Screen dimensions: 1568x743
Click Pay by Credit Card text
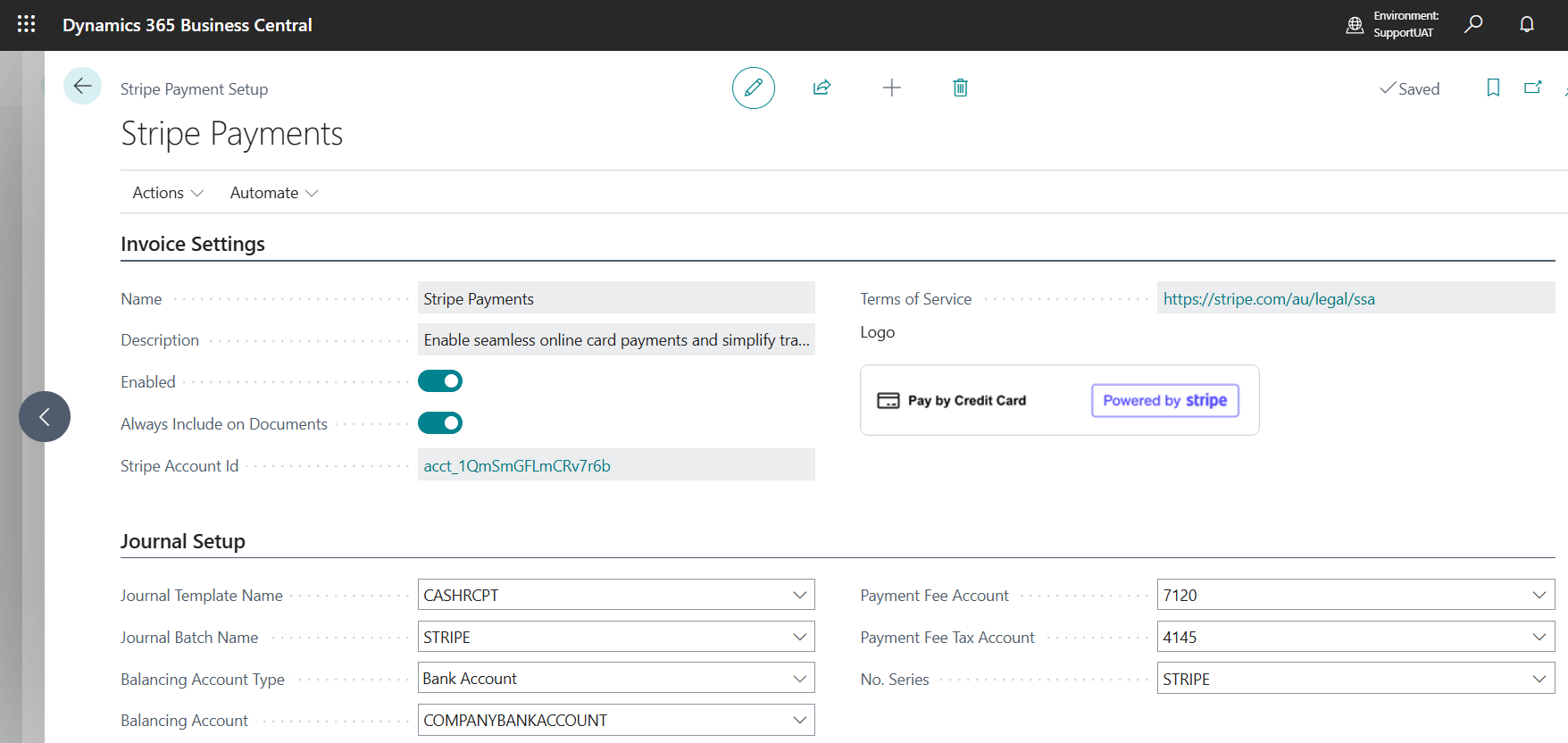tap(967, 400)
